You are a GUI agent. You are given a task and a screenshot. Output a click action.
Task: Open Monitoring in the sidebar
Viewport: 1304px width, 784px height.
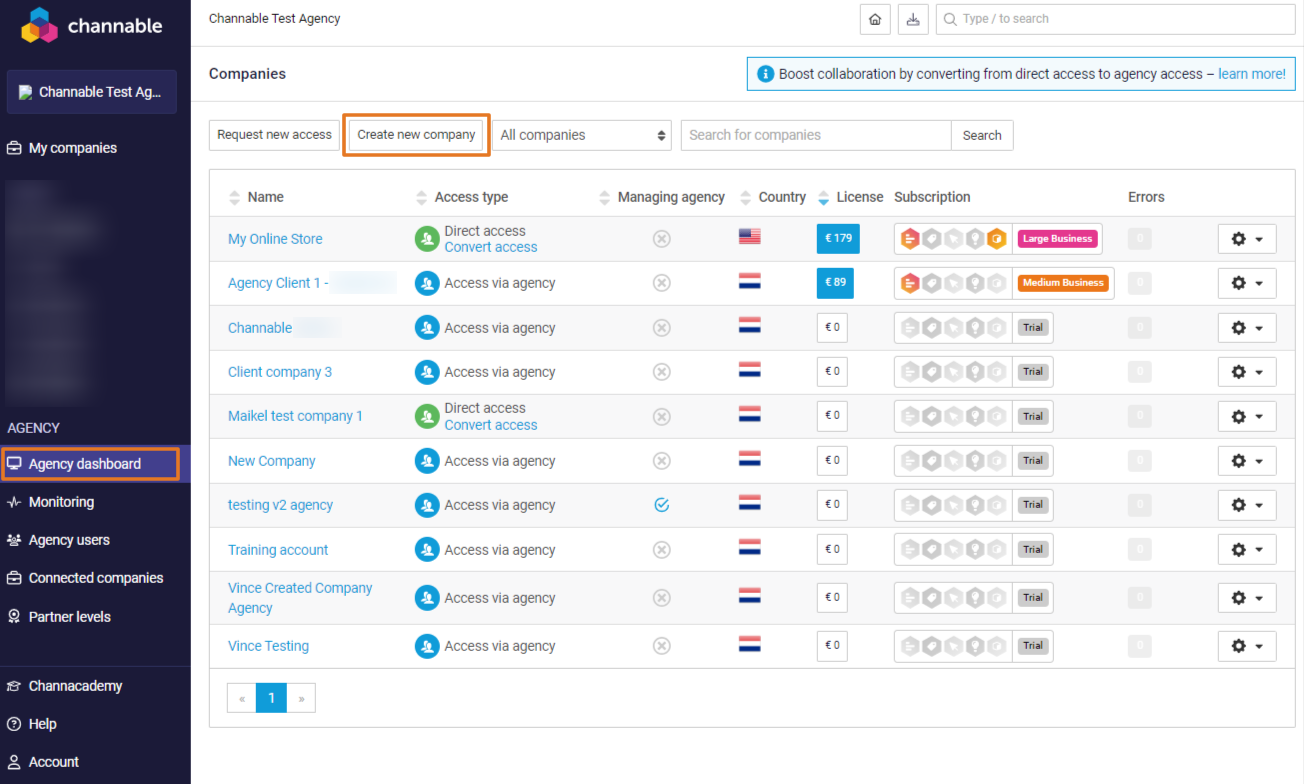coord(61,502)
